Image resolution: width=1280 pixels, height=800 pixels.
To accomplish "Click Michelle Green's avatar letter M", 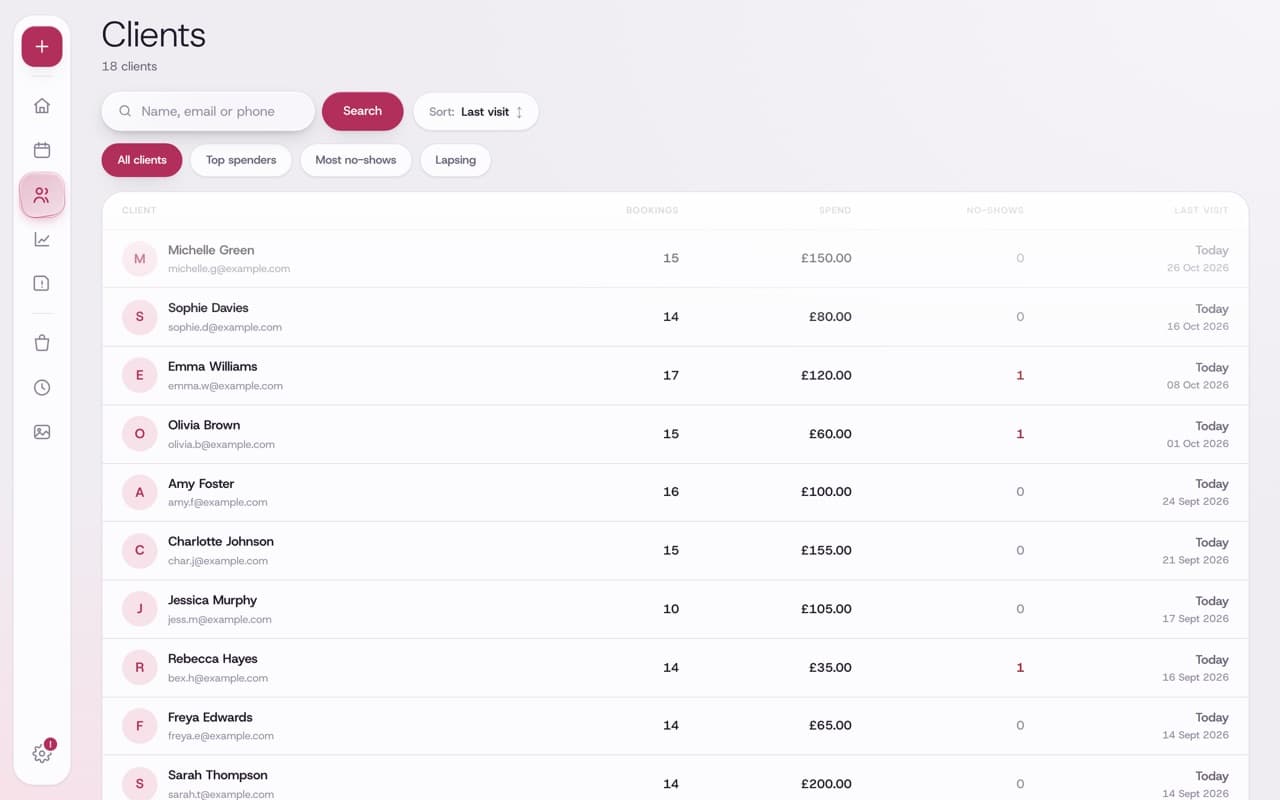I will pyautogui.click(x=139, y=259).
